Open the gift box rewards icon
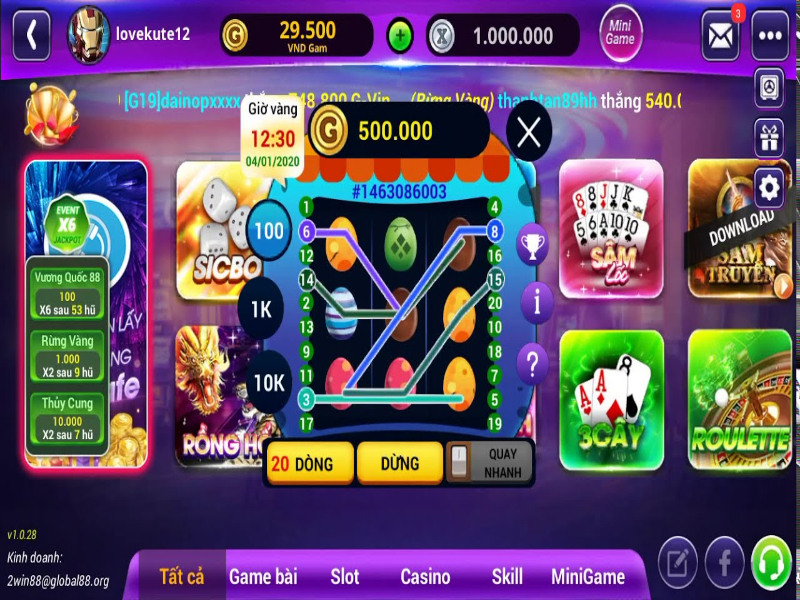 (769, 138)
